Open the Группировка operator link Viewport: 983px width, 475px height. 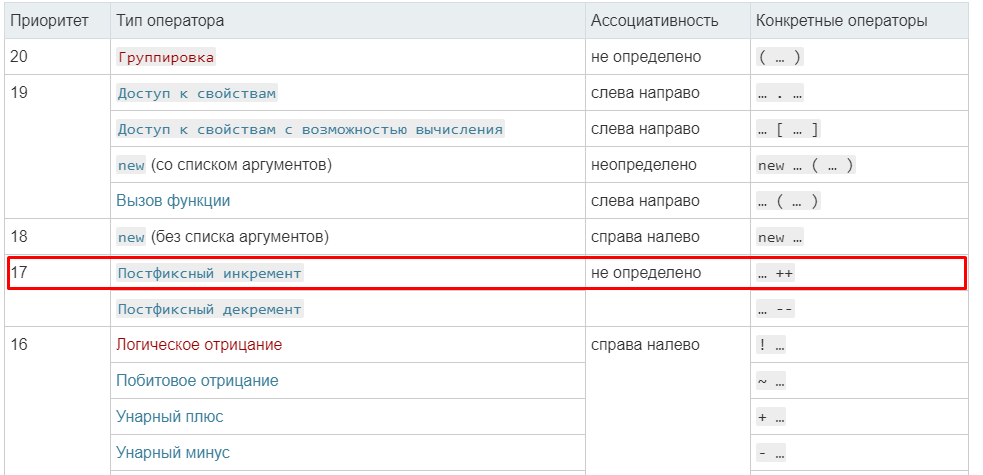(166, 57)
